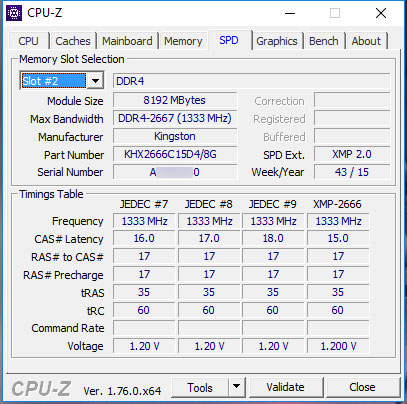Click JEDEC #8 RAS# to CAS# value 17

[209, 256]
